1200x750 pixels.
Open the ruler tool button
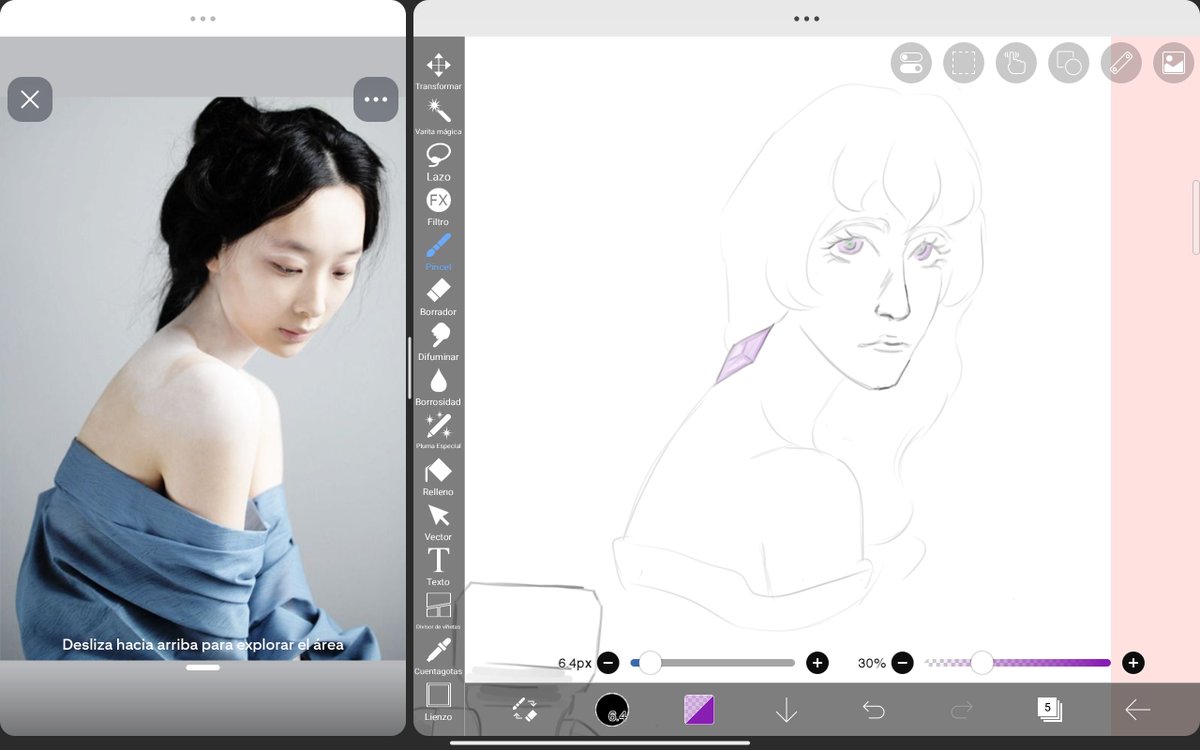(1121, 64)
